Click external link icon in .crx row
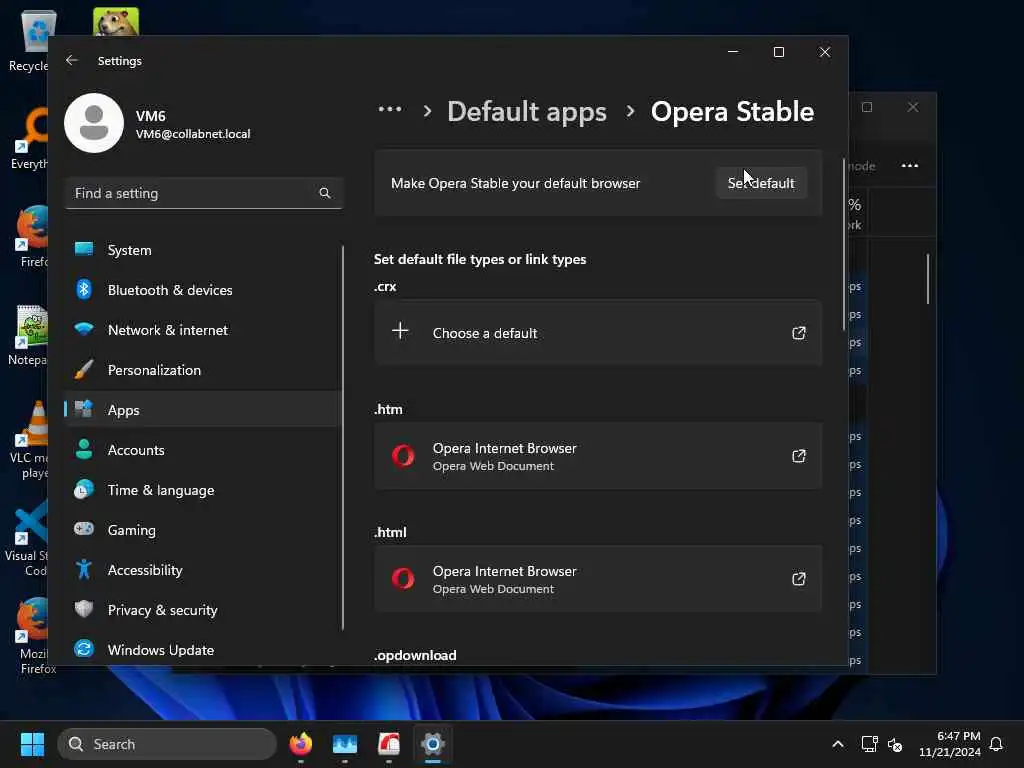The height and width of the screenshot is (768, 1024). click(799, 333)
